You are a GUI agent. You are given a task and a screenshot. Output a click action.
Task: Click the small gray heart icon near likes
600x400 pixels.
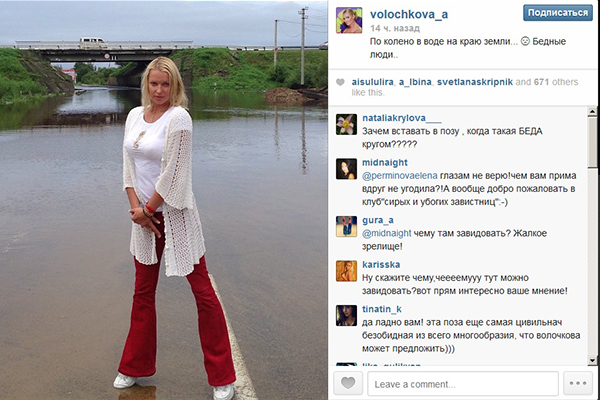coord(340,82)
